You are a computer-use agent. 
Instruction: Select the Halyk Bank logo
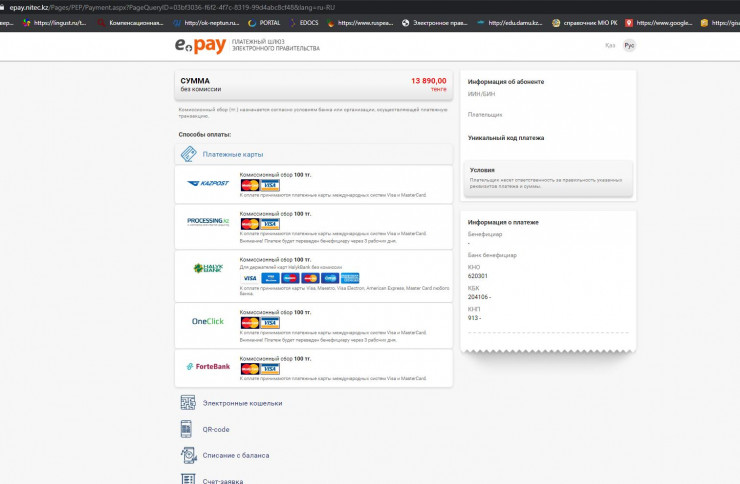point(208,268)
